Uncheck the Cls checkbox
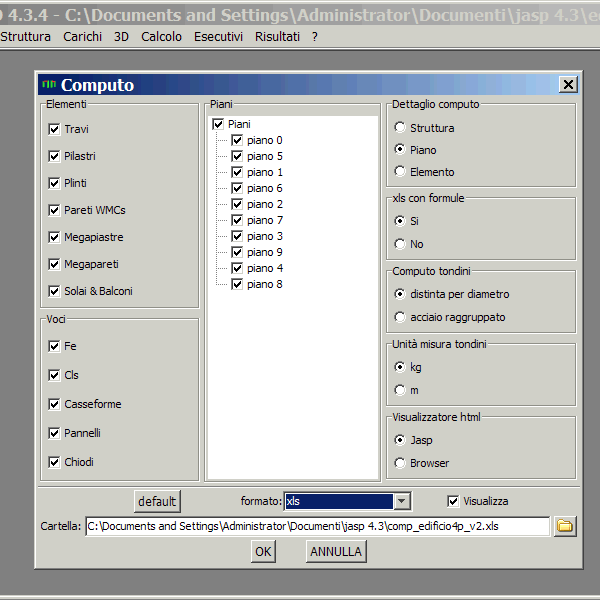This screenshot has height=600, width=600. (x=54, y=375)
